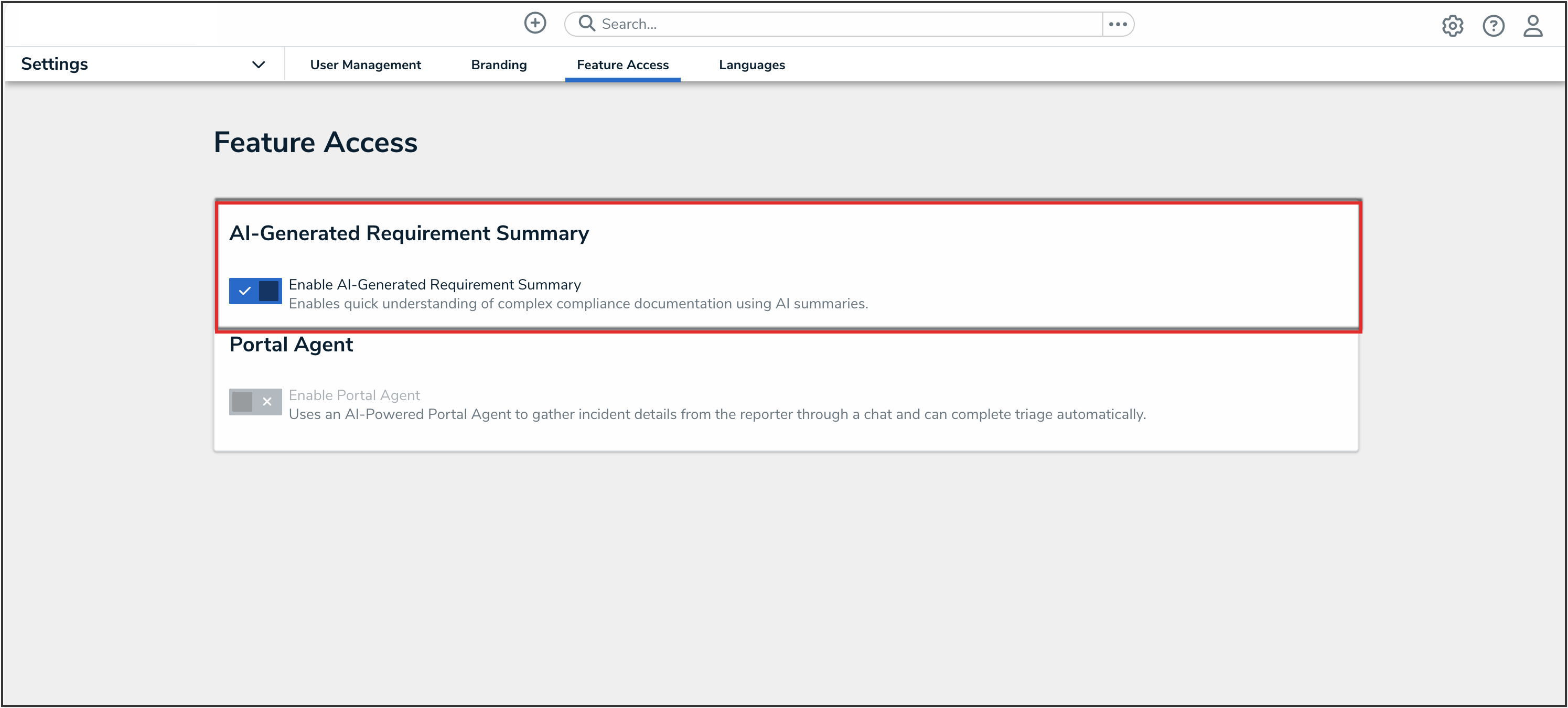Image resolution: width=1568 pixels, height=708 pixels.
Task: Click the Enable Portal Agent label
Action: pos(355,395)
